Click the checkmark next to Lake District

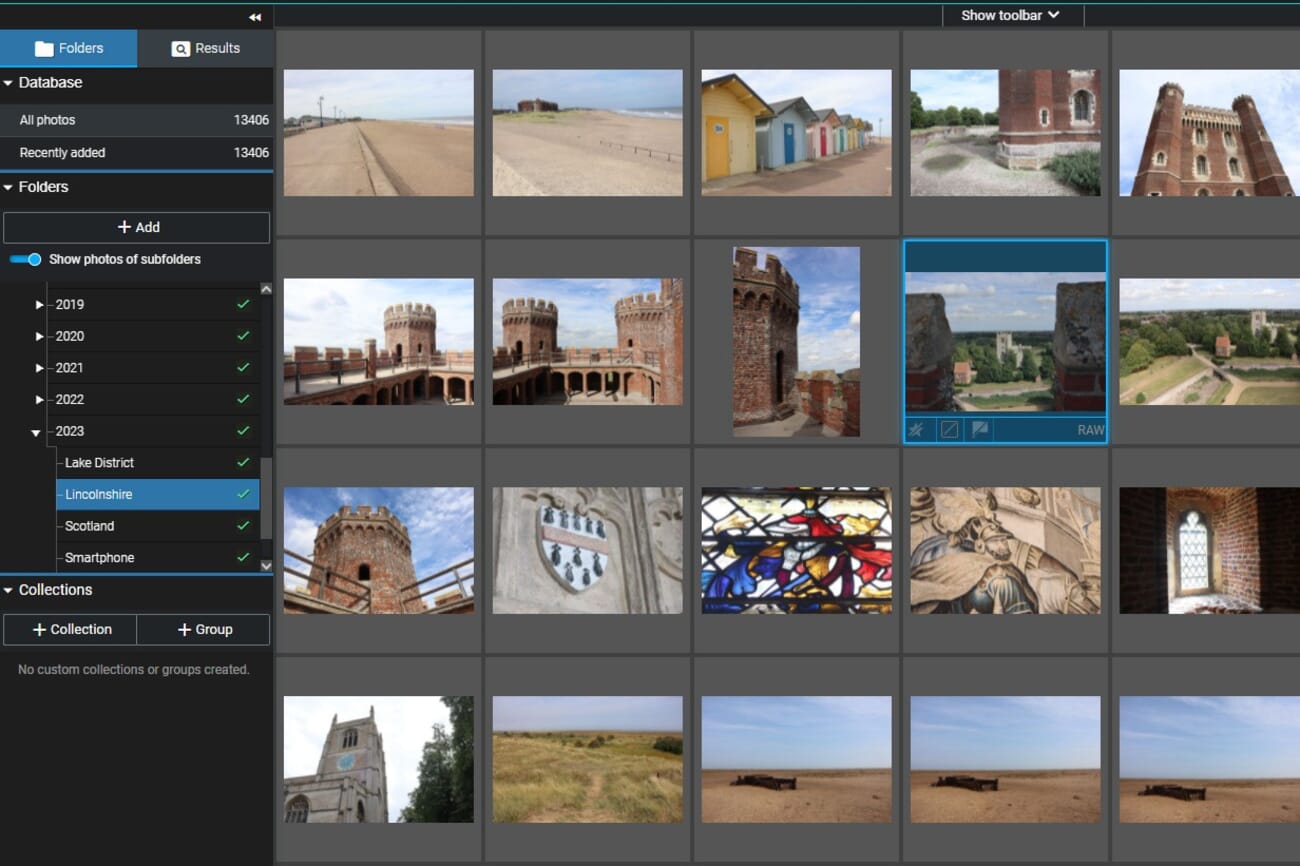point(241,462)
